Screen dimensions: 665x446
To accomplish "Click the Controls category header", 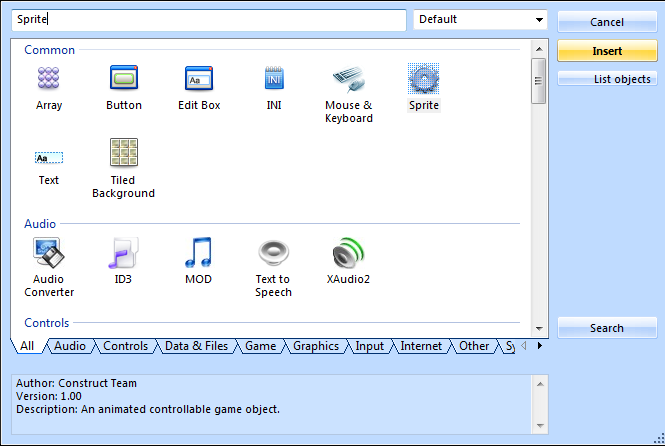I will click(47, 323).
